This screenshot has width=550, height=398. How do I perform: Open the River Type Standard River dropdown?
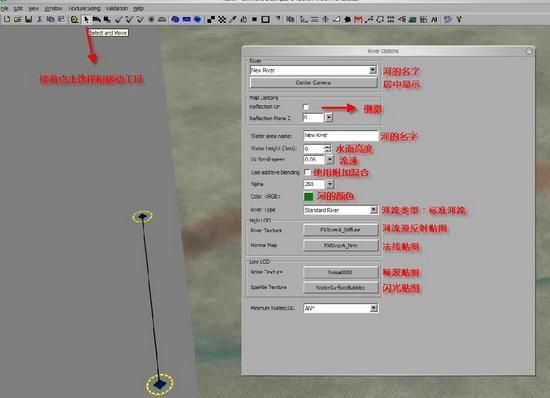pos(374,210)
